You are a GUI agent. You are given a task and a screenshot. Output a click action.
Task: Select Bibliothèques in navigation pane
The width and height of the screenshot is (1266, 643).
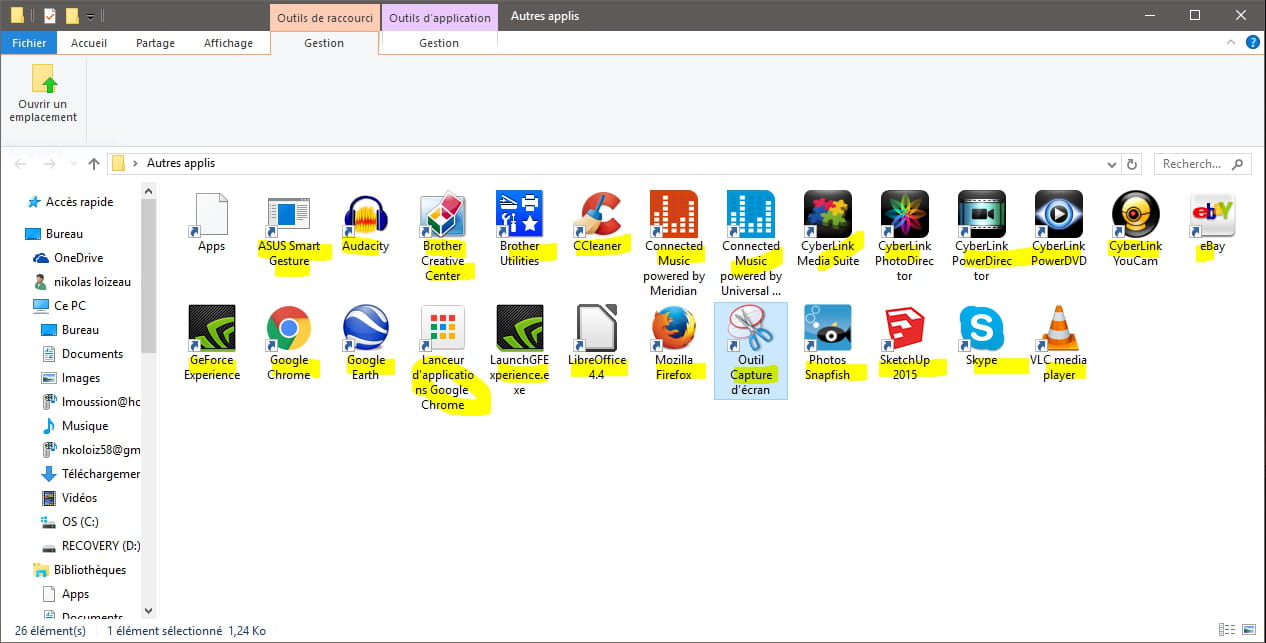point(90,570)
